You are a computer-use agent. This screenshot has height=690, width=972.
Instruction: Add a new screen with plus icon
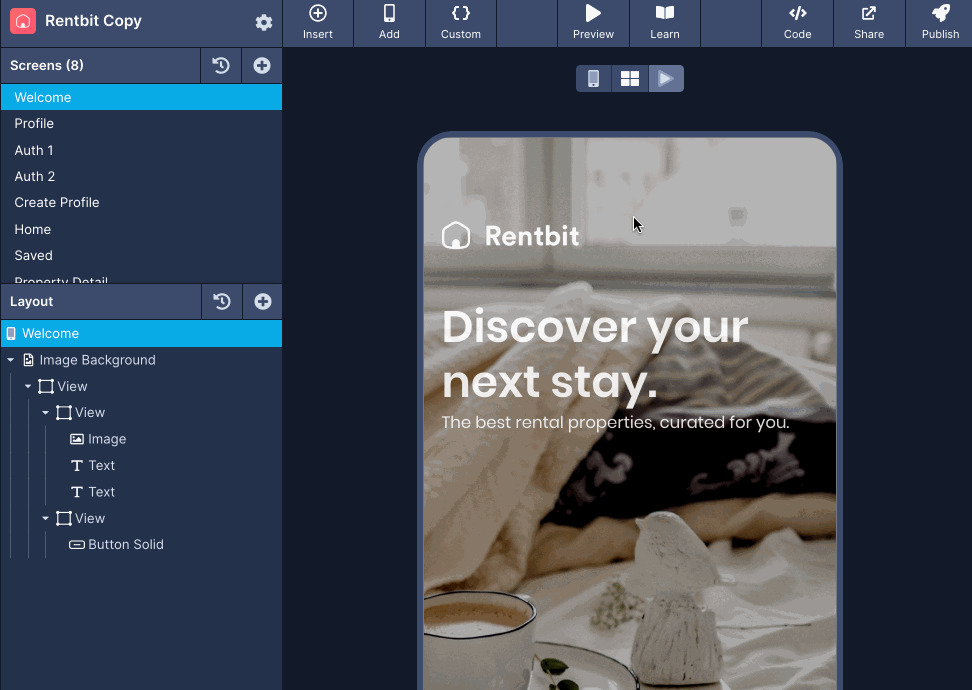262,66
